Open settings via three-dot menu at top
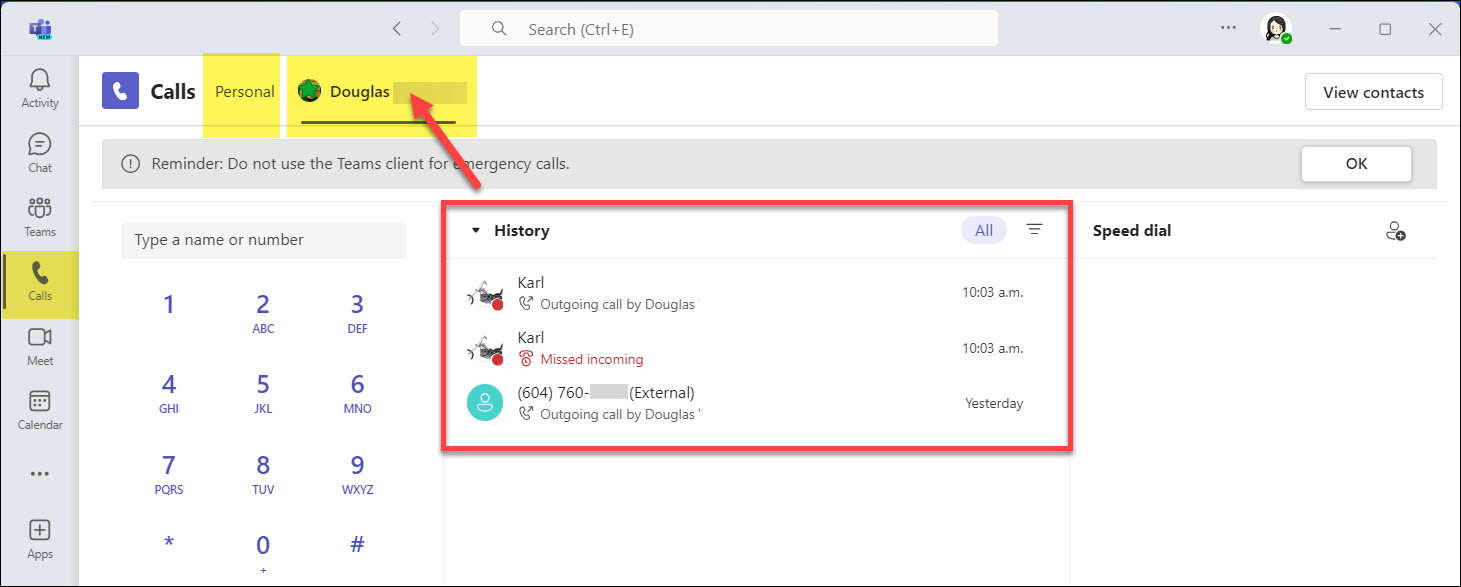The image size is (1461, 587). pos(1227,27)
